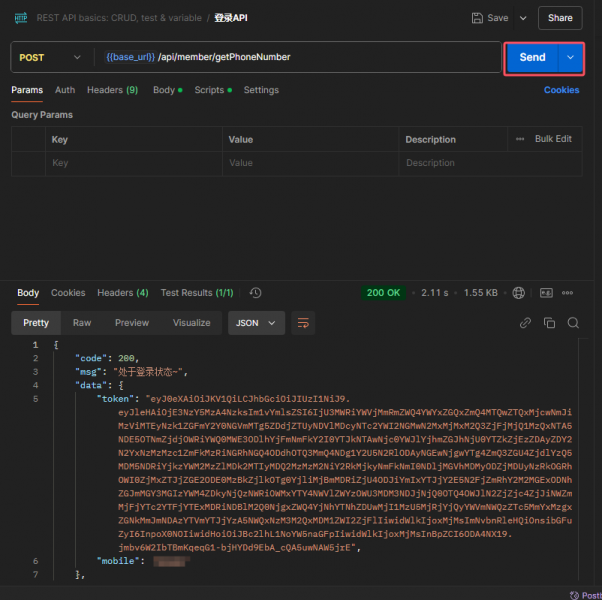Screen dimensions: 602x600
Task: Click the "mobile" key on line 6
Action: click(x=118, y=561)
